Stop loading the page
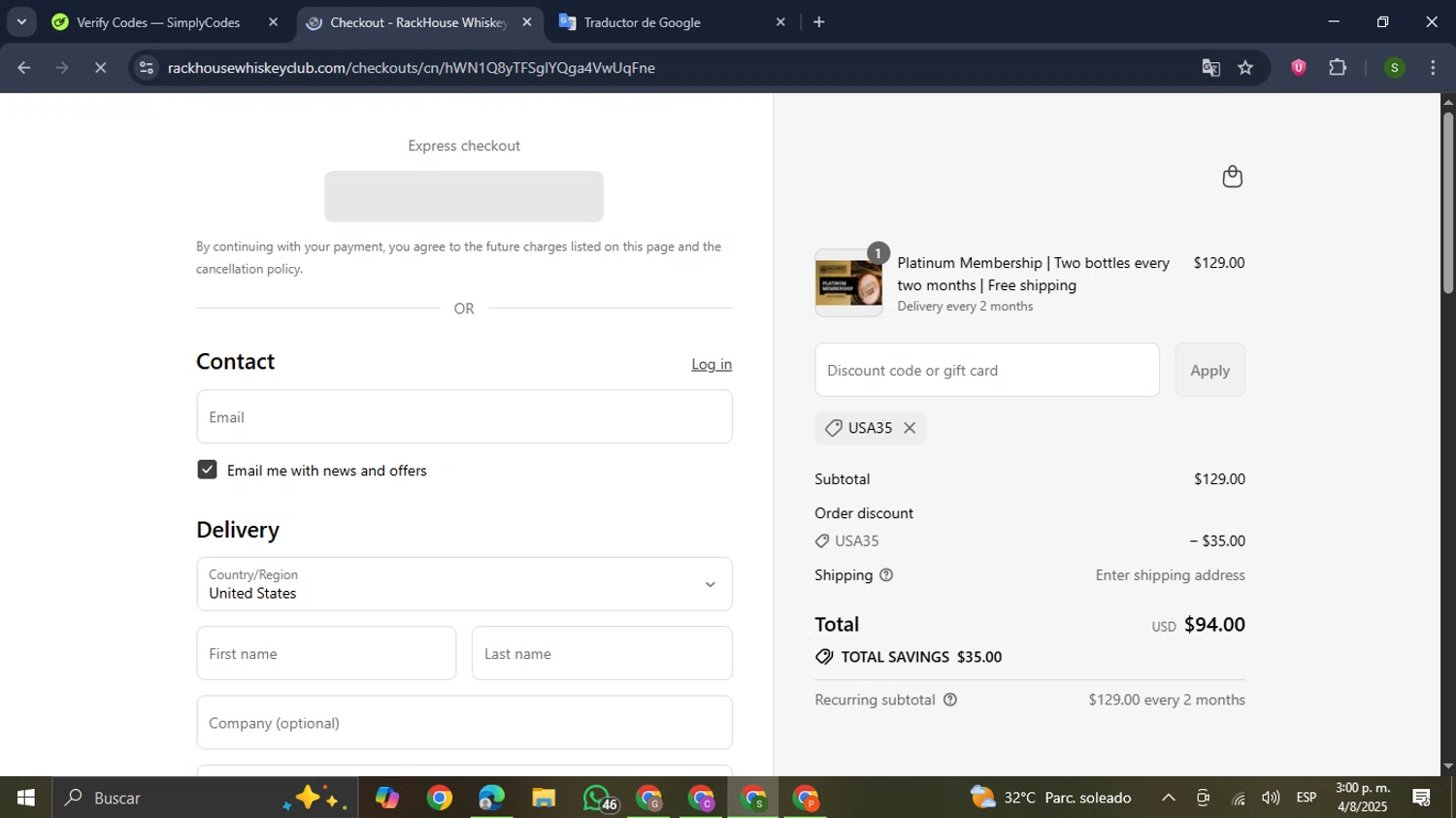The height and width of the screenshot is (818, 1456). tap(101, 68)
